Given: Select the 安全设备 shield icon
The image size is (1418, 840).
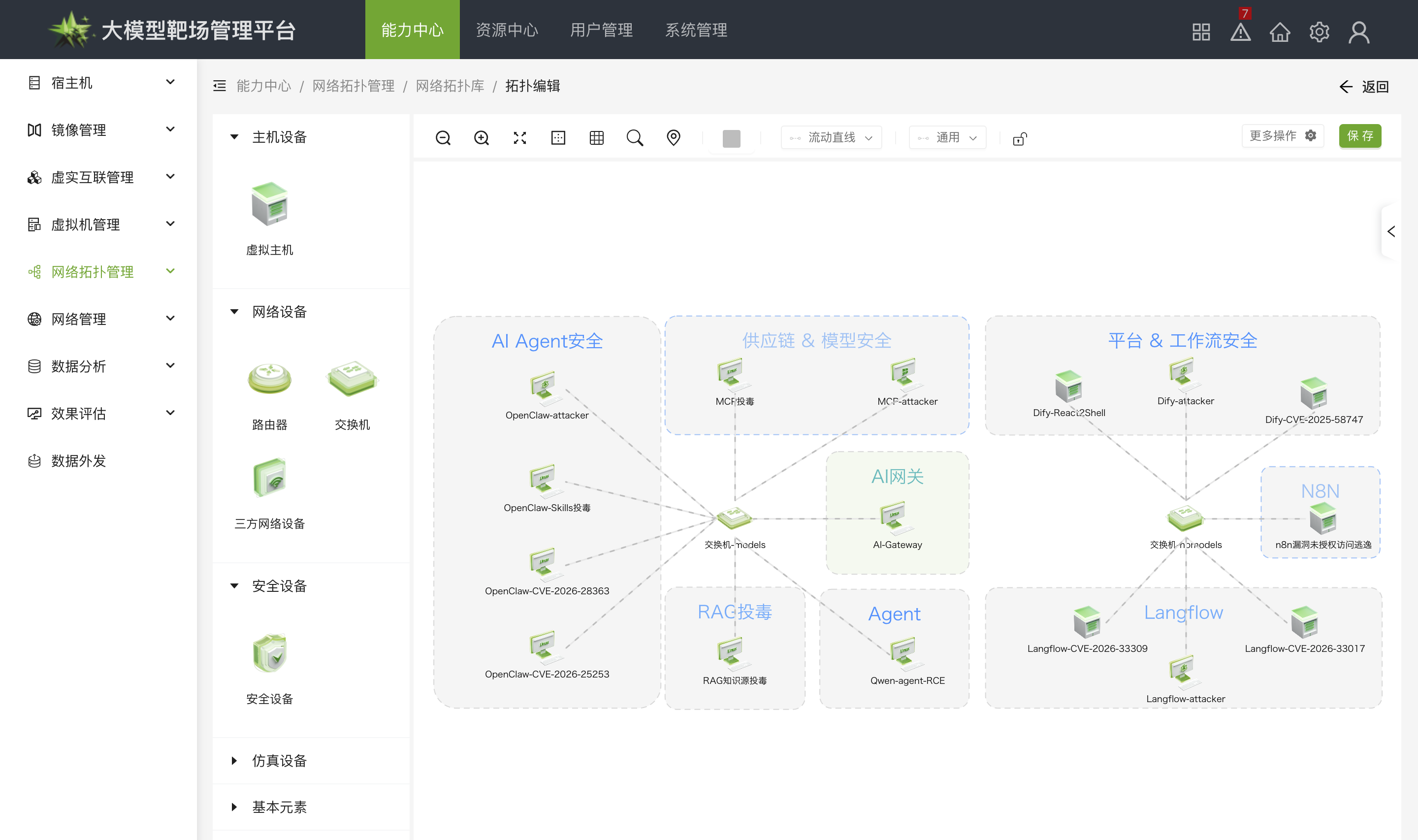Looking at the screenshot, I should click(x=270, y=652).
